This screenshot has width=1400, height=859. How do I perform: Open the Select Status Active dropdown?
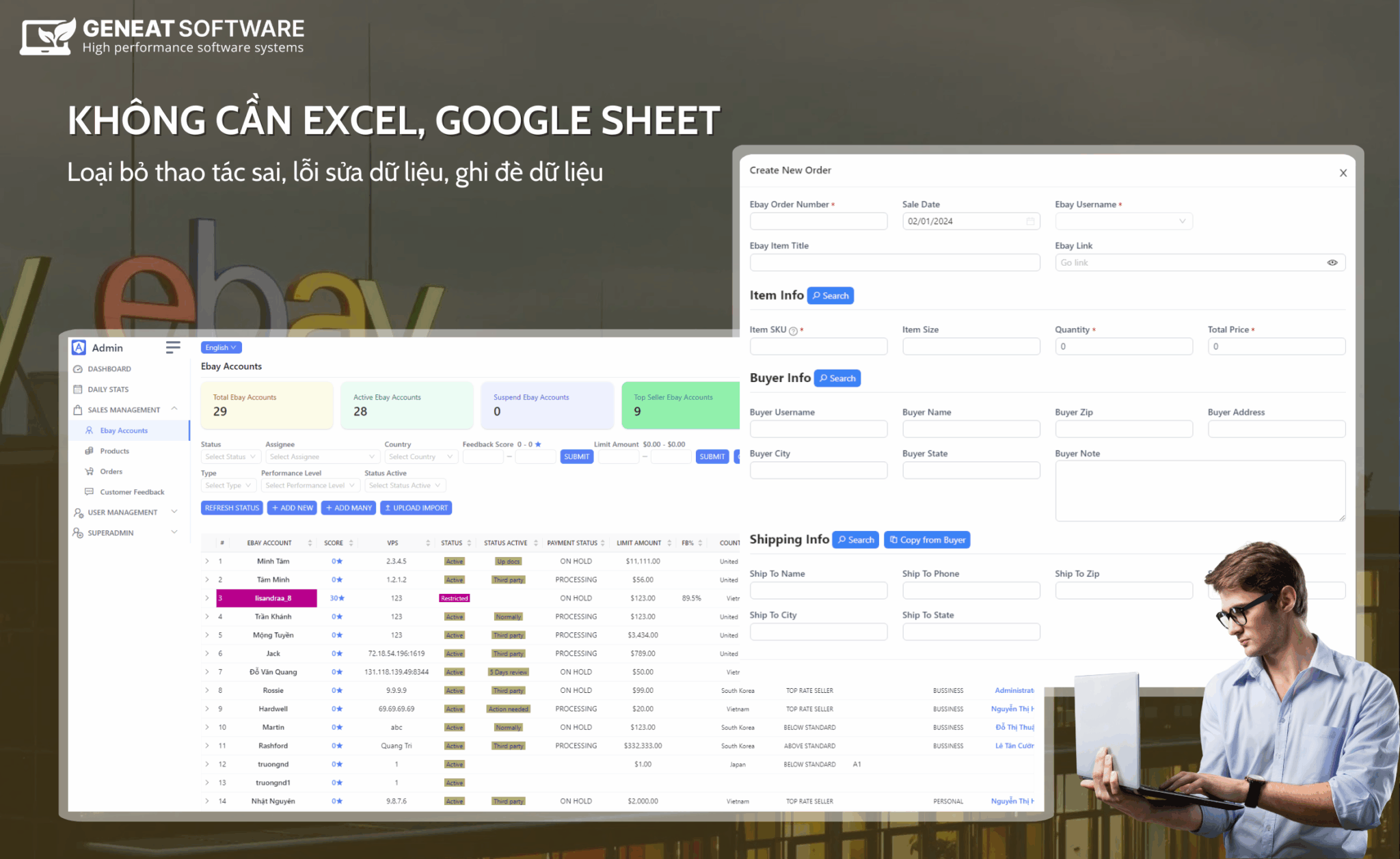405,485
